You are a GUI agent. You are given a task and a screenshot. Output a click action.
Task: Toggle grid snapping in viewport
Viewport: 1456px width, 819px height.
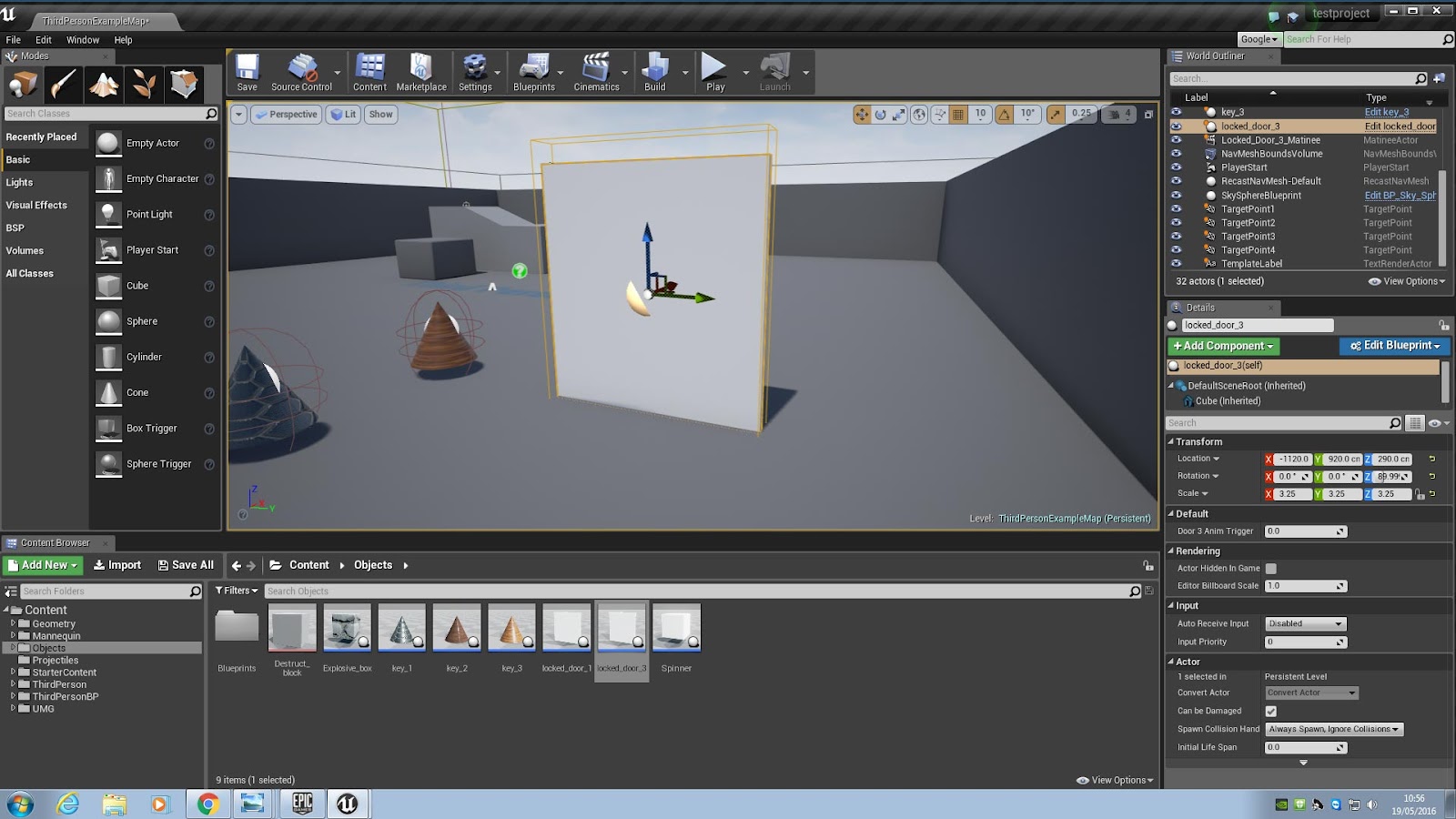958,114
